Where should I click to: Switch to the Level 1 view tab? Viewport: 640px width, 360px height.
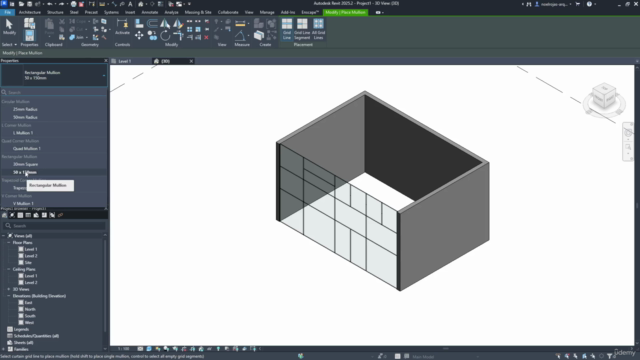124,61
